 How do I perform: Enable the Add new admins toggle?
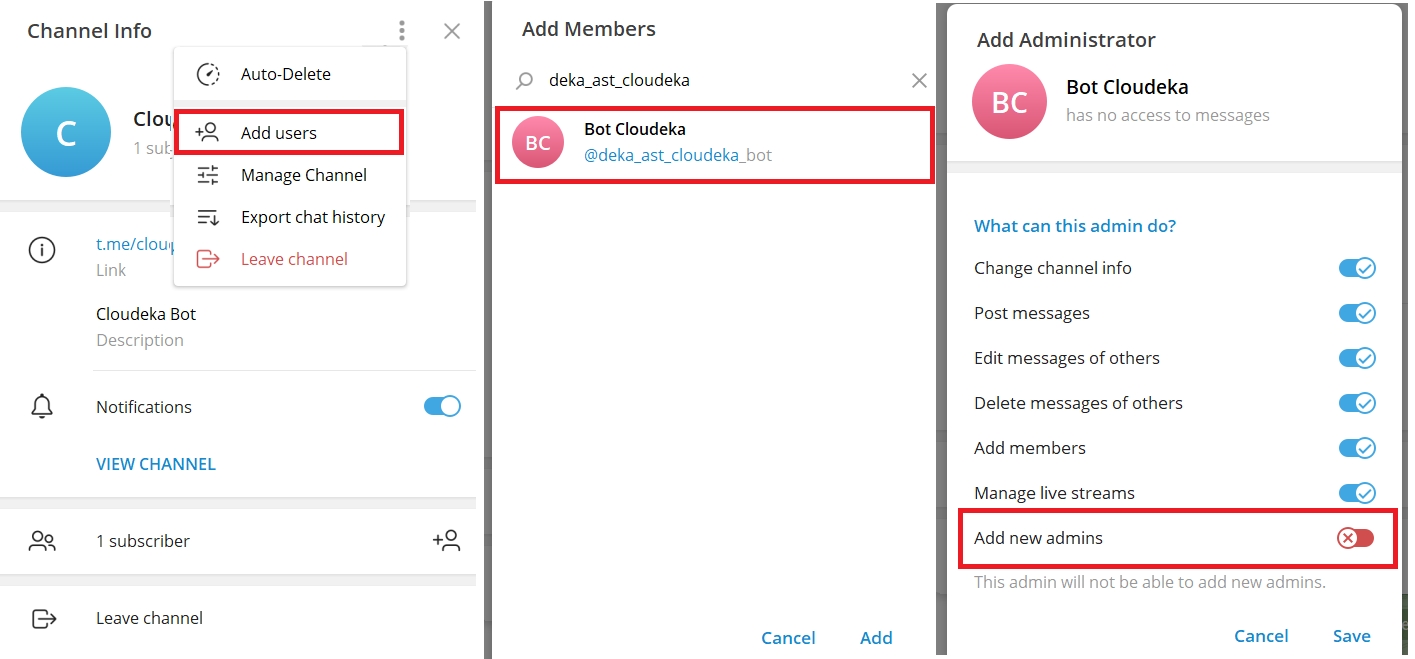[1356, 538]
